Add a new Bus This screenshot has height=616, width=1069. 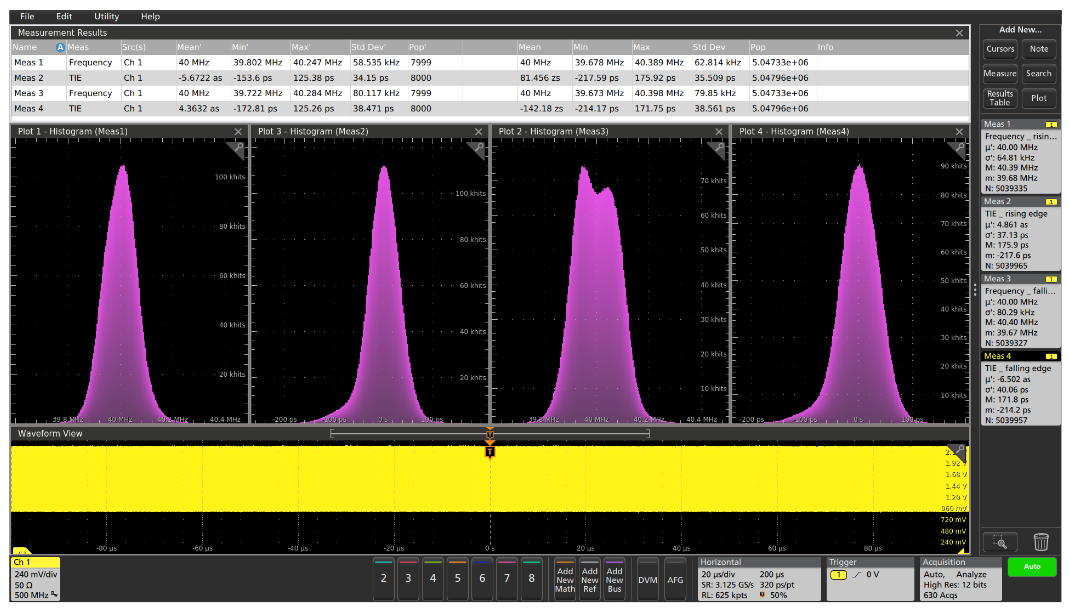[x=614, y=578]
